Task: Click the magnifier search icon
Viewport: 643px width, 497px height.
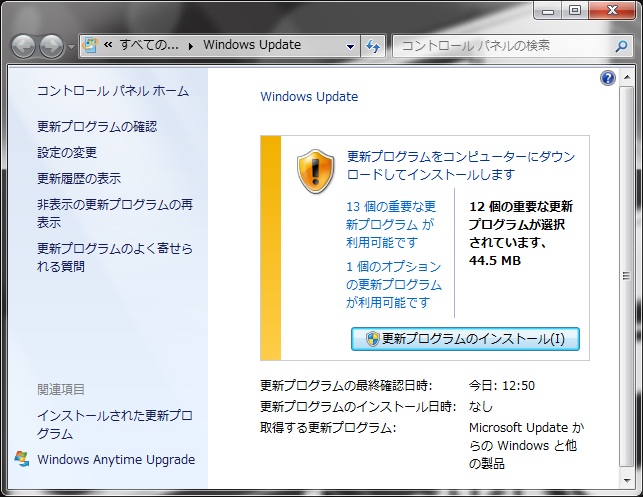Action: click(x=621, y=46)
